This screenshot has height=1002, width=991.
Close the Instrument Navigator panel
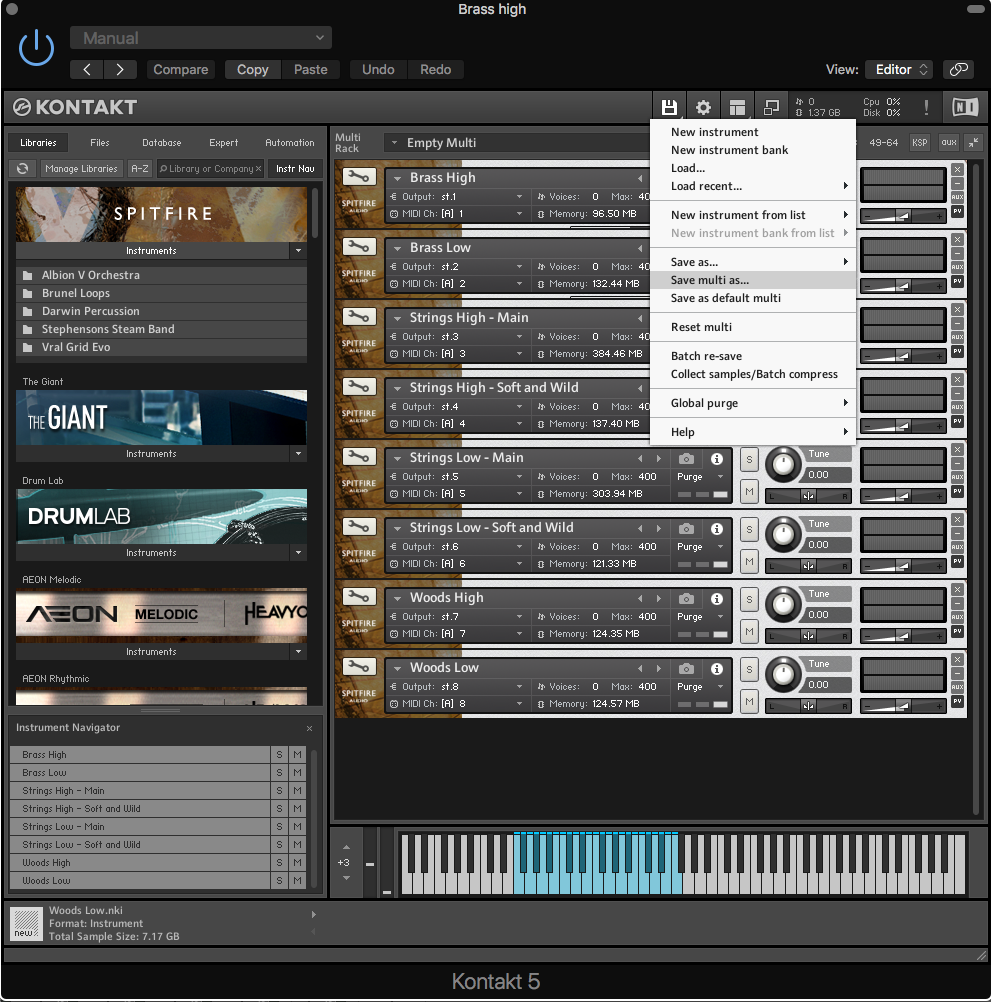(x=309, y=728)
